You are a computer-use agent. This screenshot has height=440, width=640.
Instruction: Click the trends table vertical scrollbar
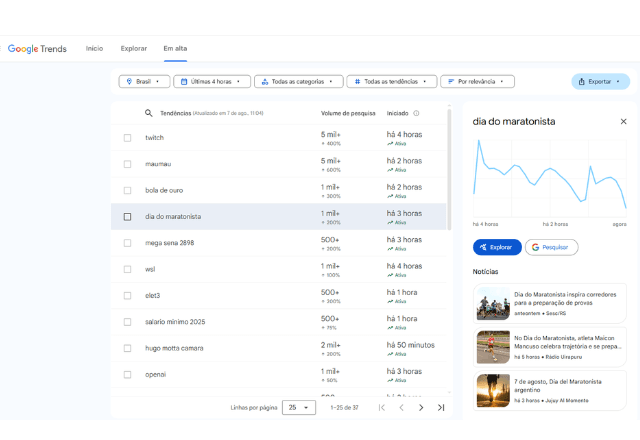pos(449,169)
